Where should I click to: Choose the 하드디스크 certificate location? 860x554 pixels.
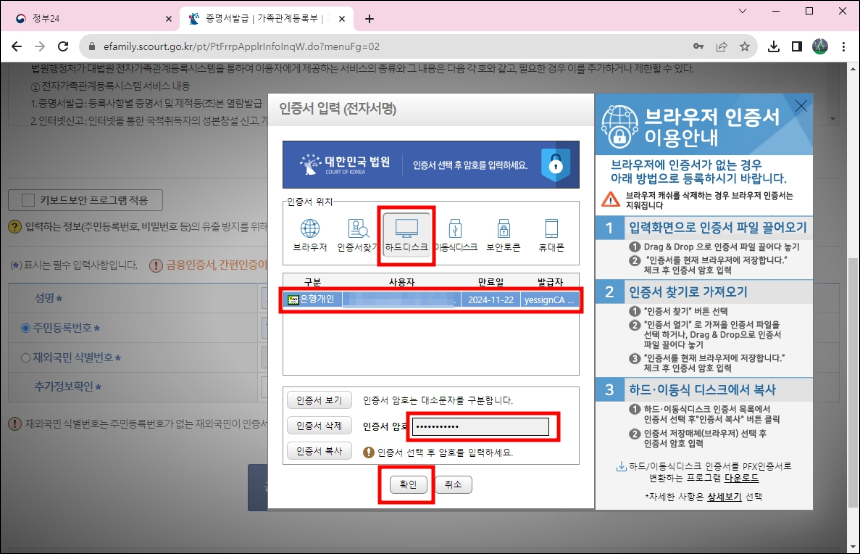click(x=406, y=235)
